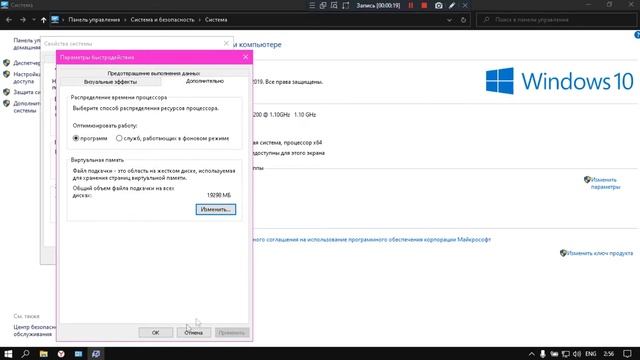Click microphone icon in system tray
The image size is (640, 360).
pos(543,354)
